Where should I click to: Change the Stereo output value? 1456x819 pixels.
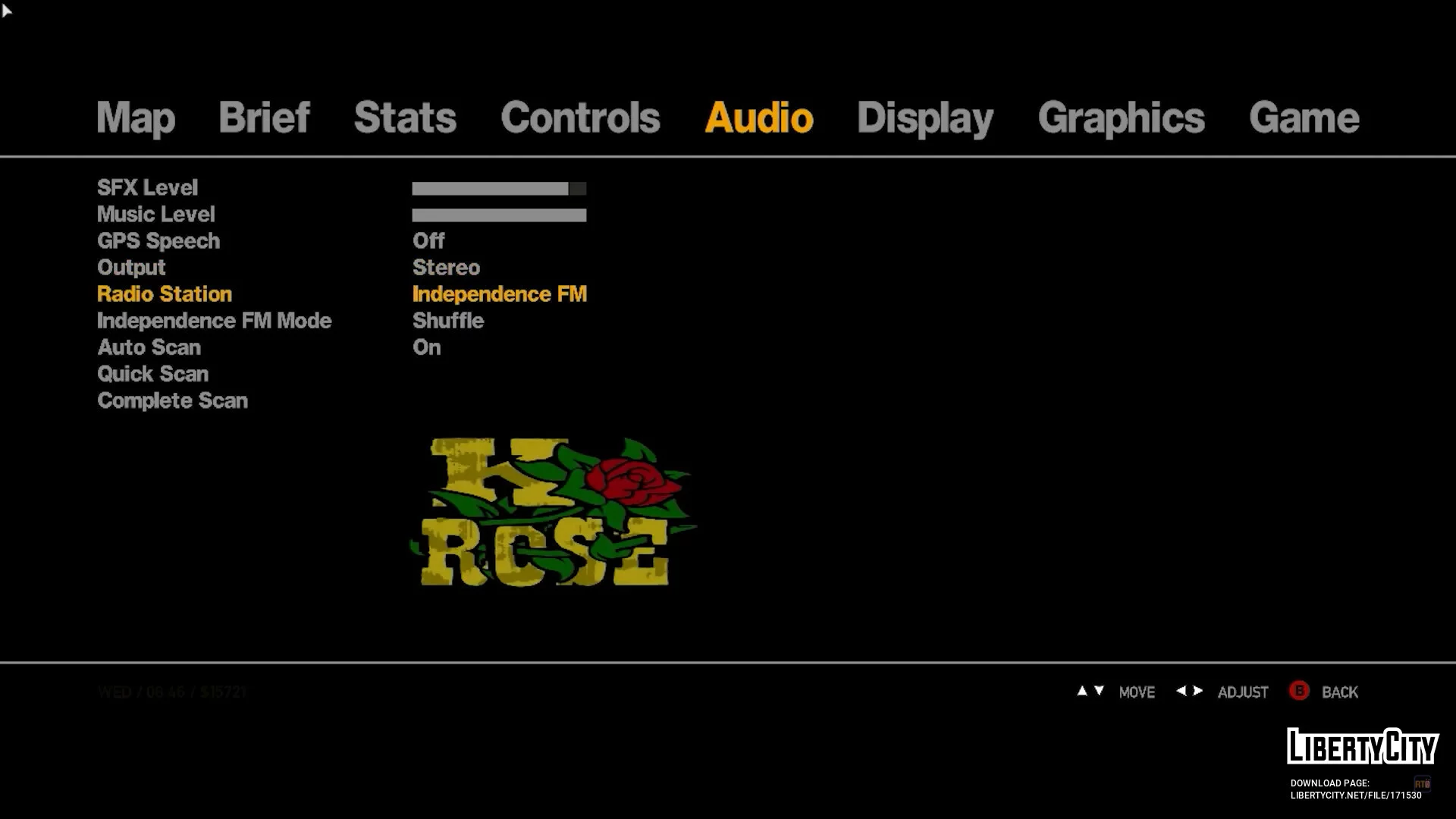pos(446,267)
